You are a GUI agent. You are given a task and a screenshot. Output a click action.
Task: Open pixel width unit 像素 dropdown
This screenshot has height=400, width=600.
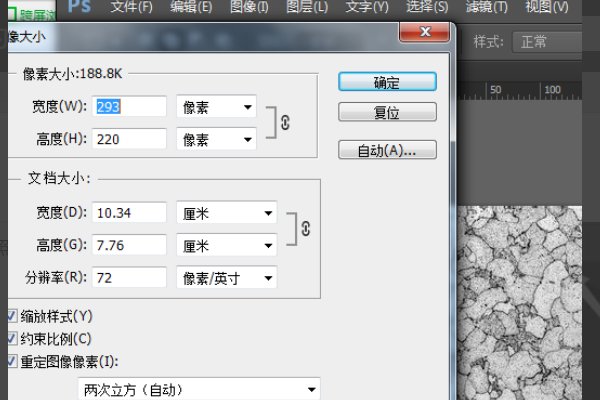point(216,107)
